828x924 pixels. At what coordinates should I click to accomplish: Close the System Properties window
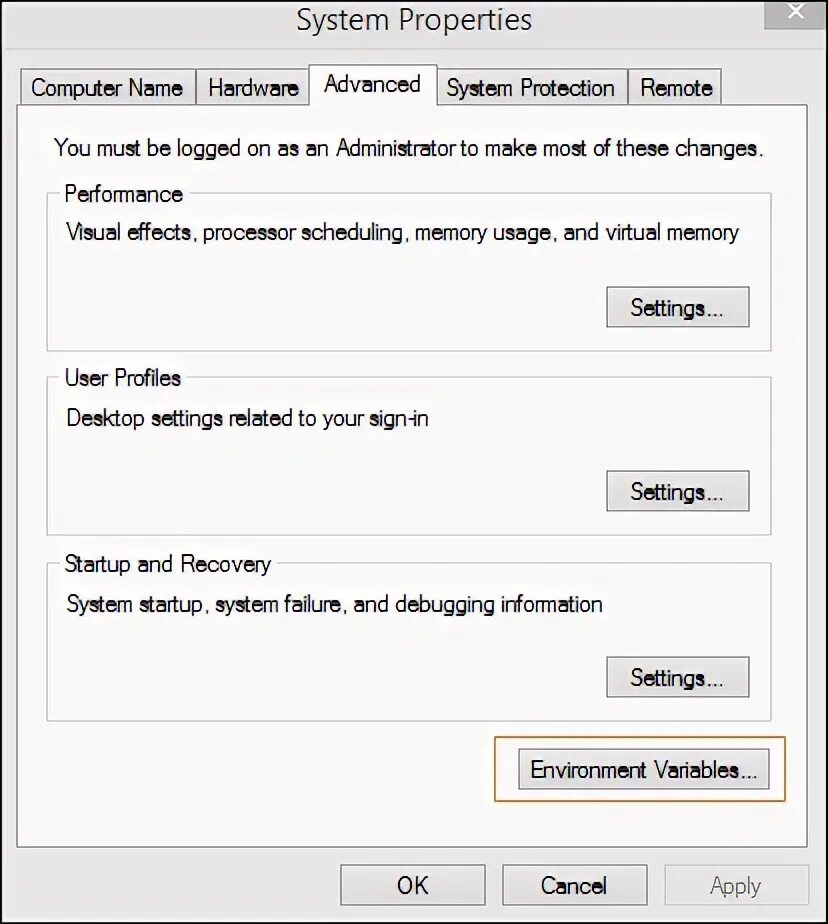(x=796, y=12)
